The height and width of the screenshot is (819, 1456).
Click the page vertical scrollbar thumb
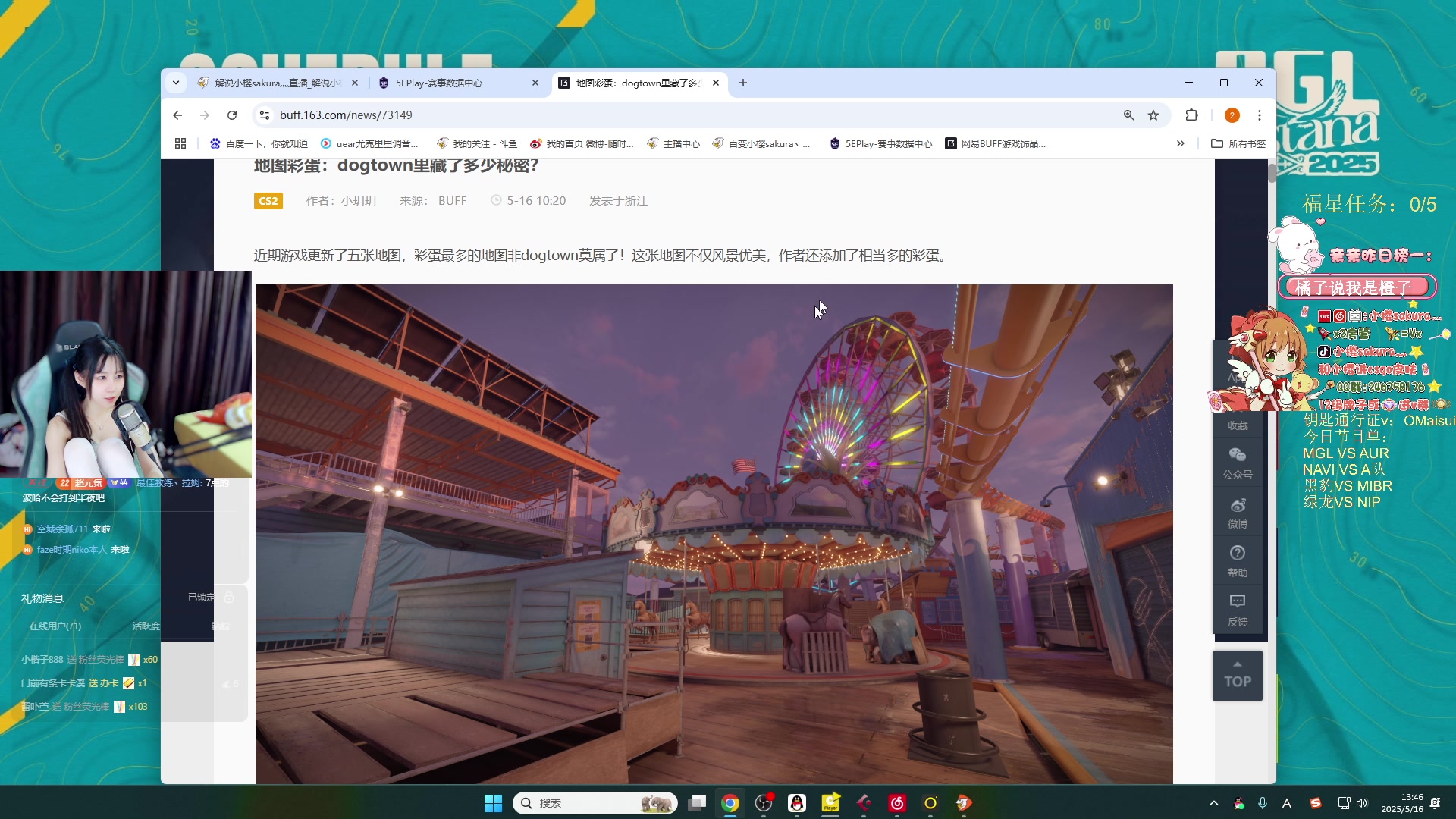tap(1271, 172)
